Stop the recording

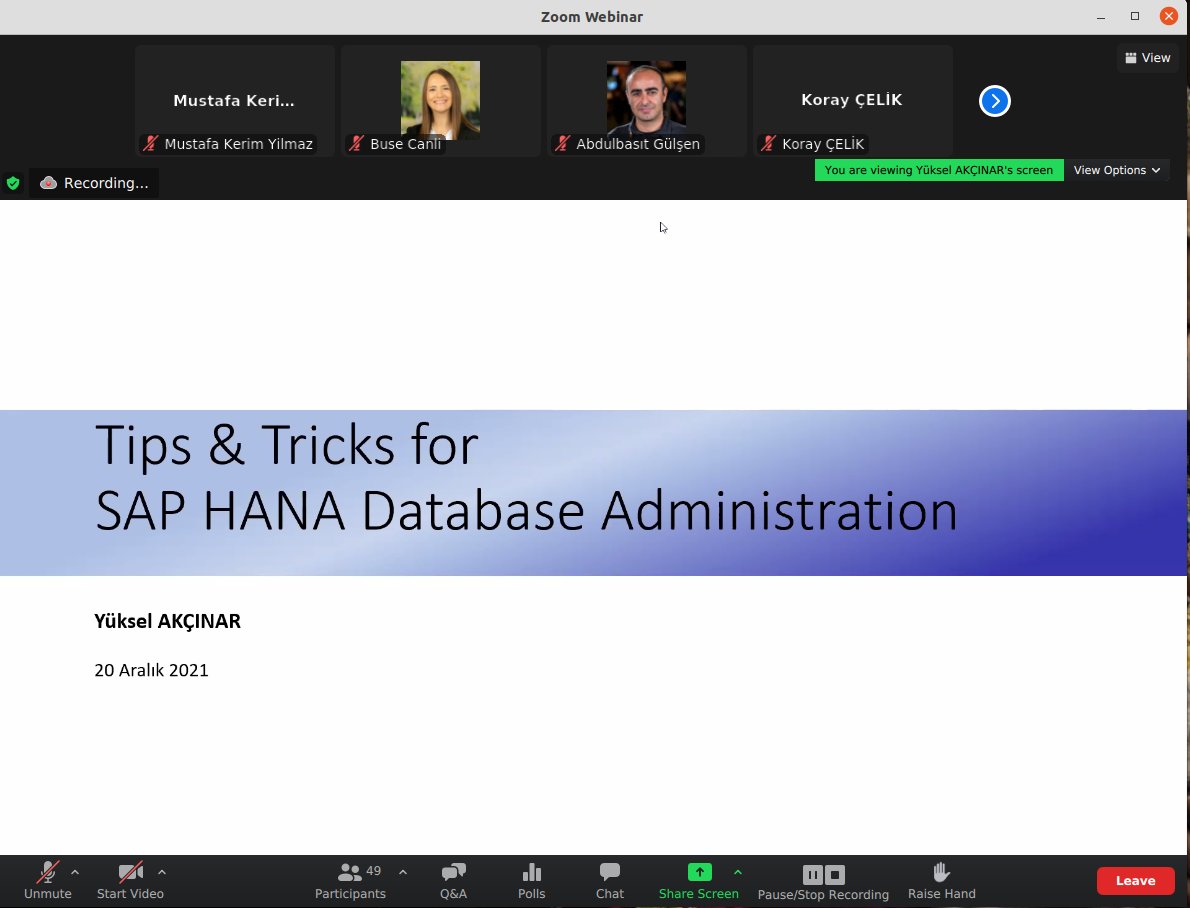835,875
